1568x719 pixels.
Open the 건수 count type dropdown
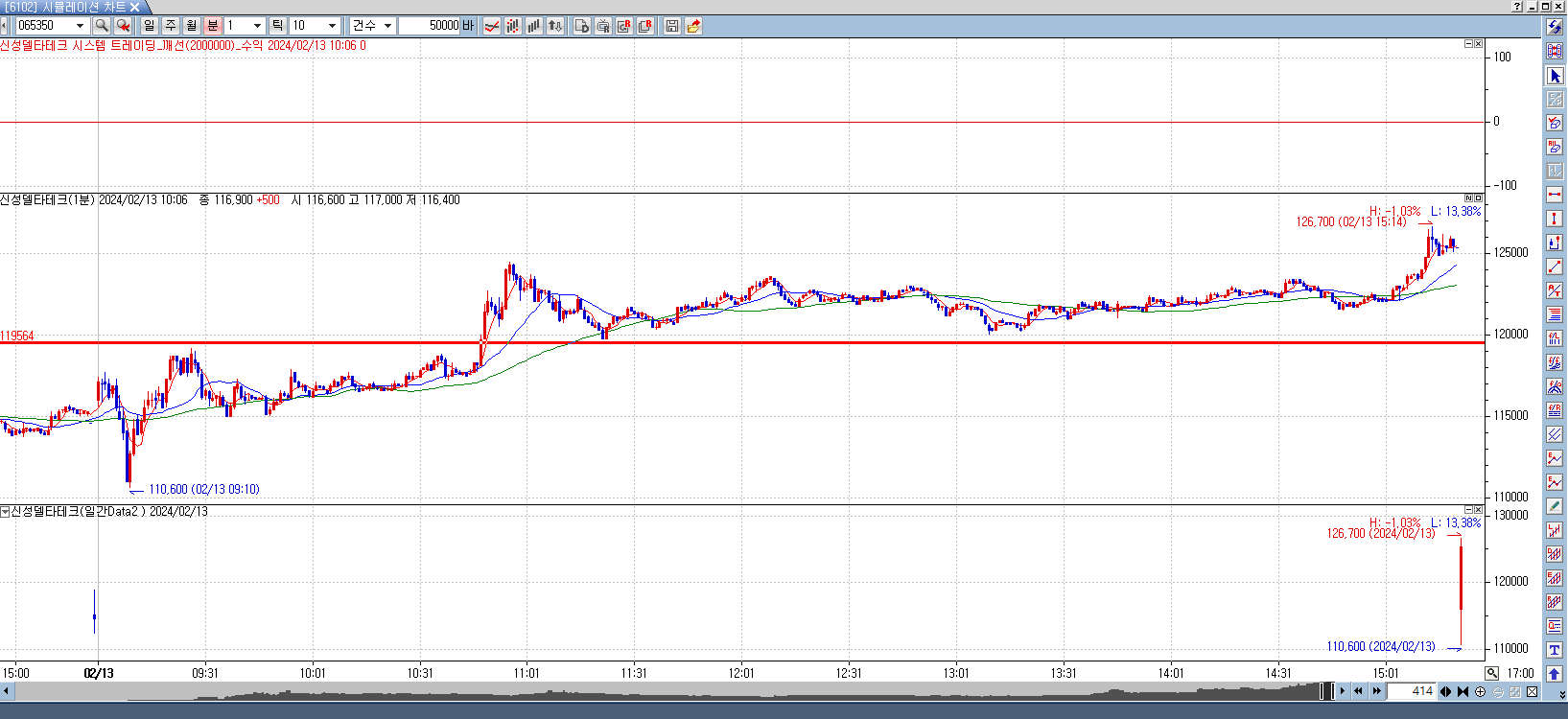(387, 26)
